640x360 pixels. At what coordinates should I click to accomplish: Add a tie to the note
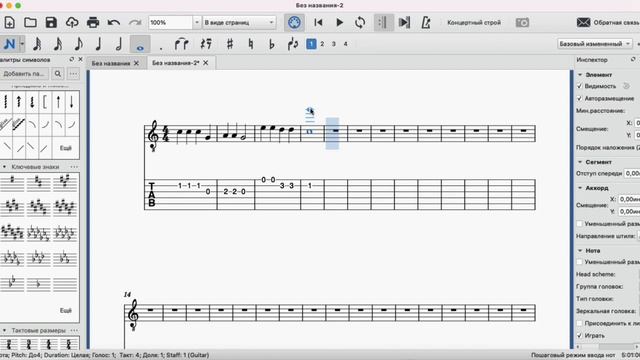pyautogui.click(x=181, y=44)
